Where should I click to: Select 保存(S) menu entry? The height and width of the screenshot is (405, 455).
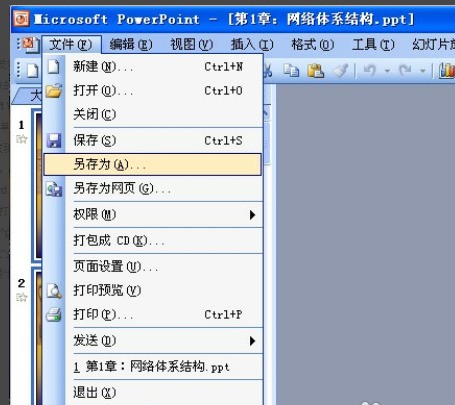153,140
